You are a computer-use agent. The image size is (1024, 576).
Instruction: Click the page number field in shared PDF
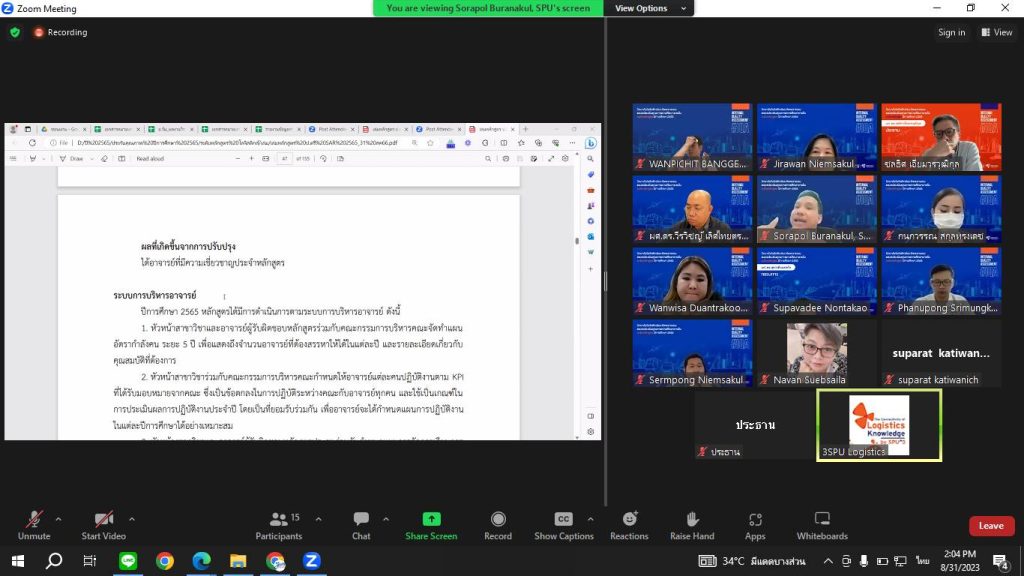(284, 159)
